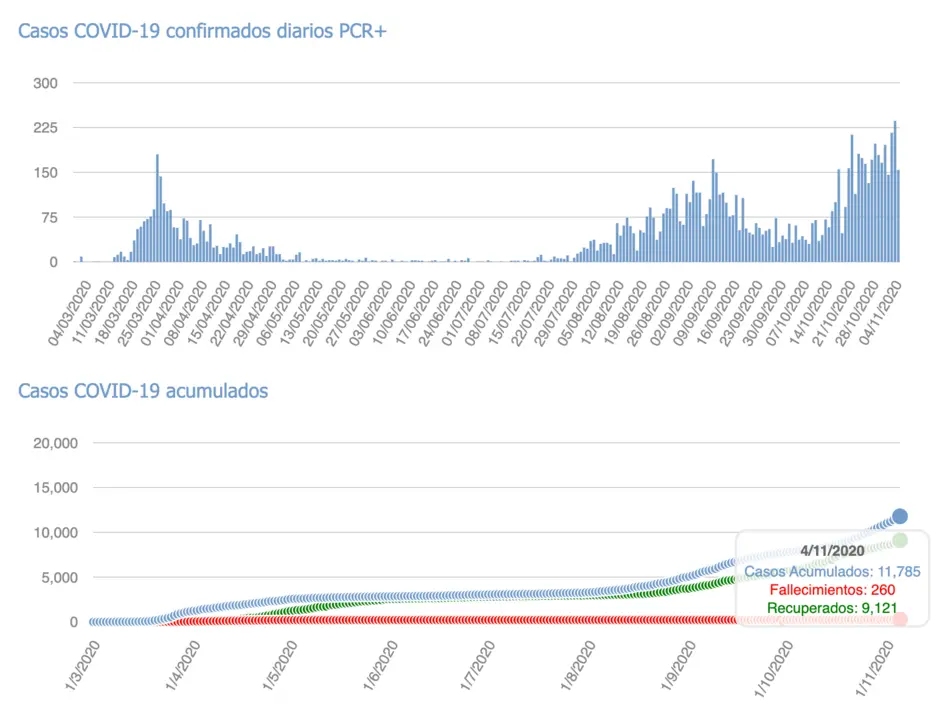The width and height of the screenshot is (945, 720).
Task: Click the red Fallecimientos end point marker
Action: pos(899,620)
